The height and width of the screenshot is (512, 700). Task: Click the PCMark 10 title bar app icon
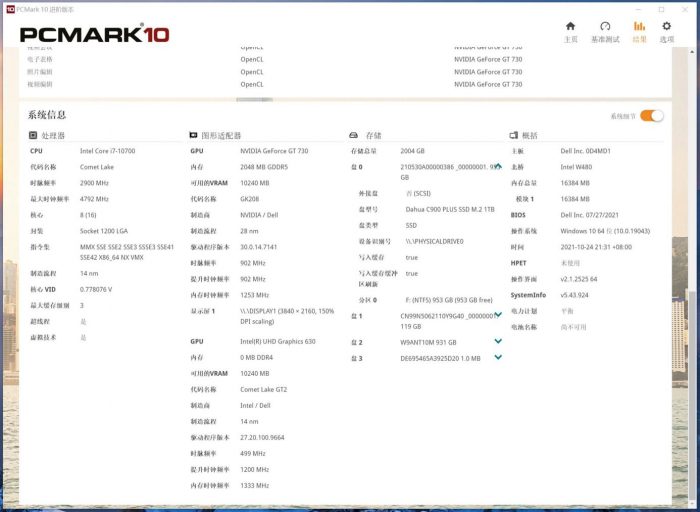(8, 8)
